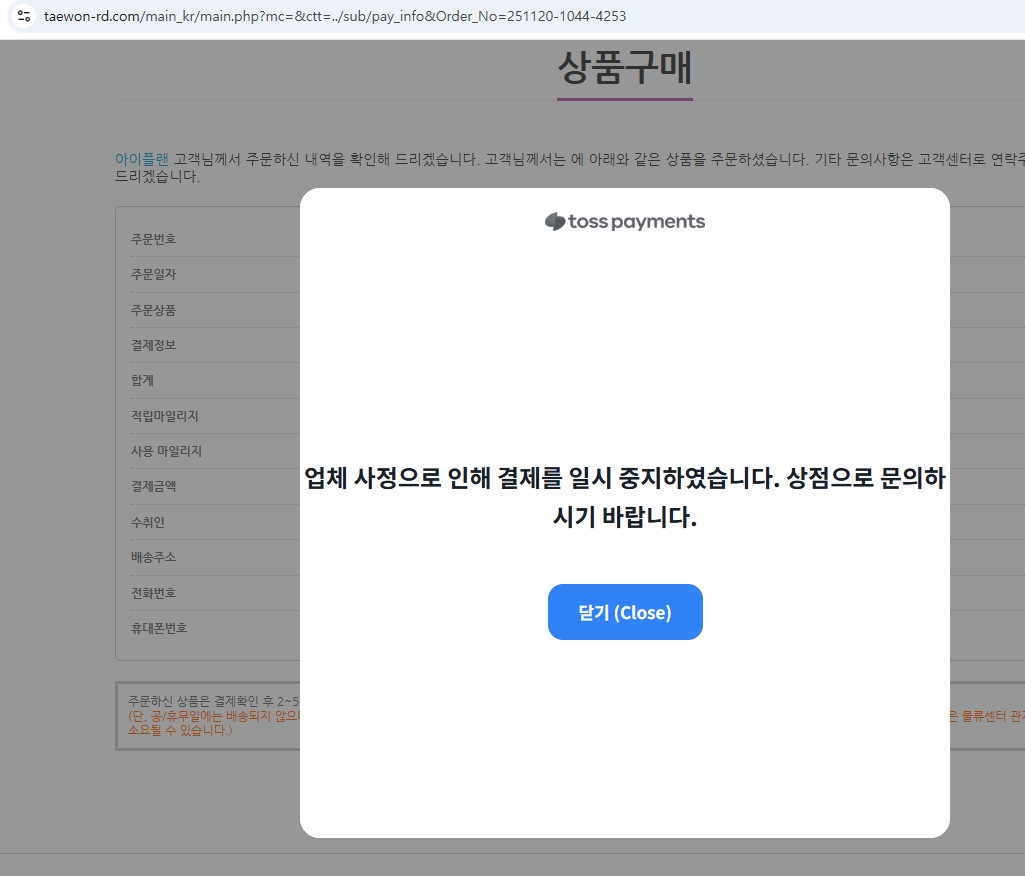This screenshot has height=876, width=1025.
Task: Click the payment suspended message in dialog
Action: click(x=625, y=497)
